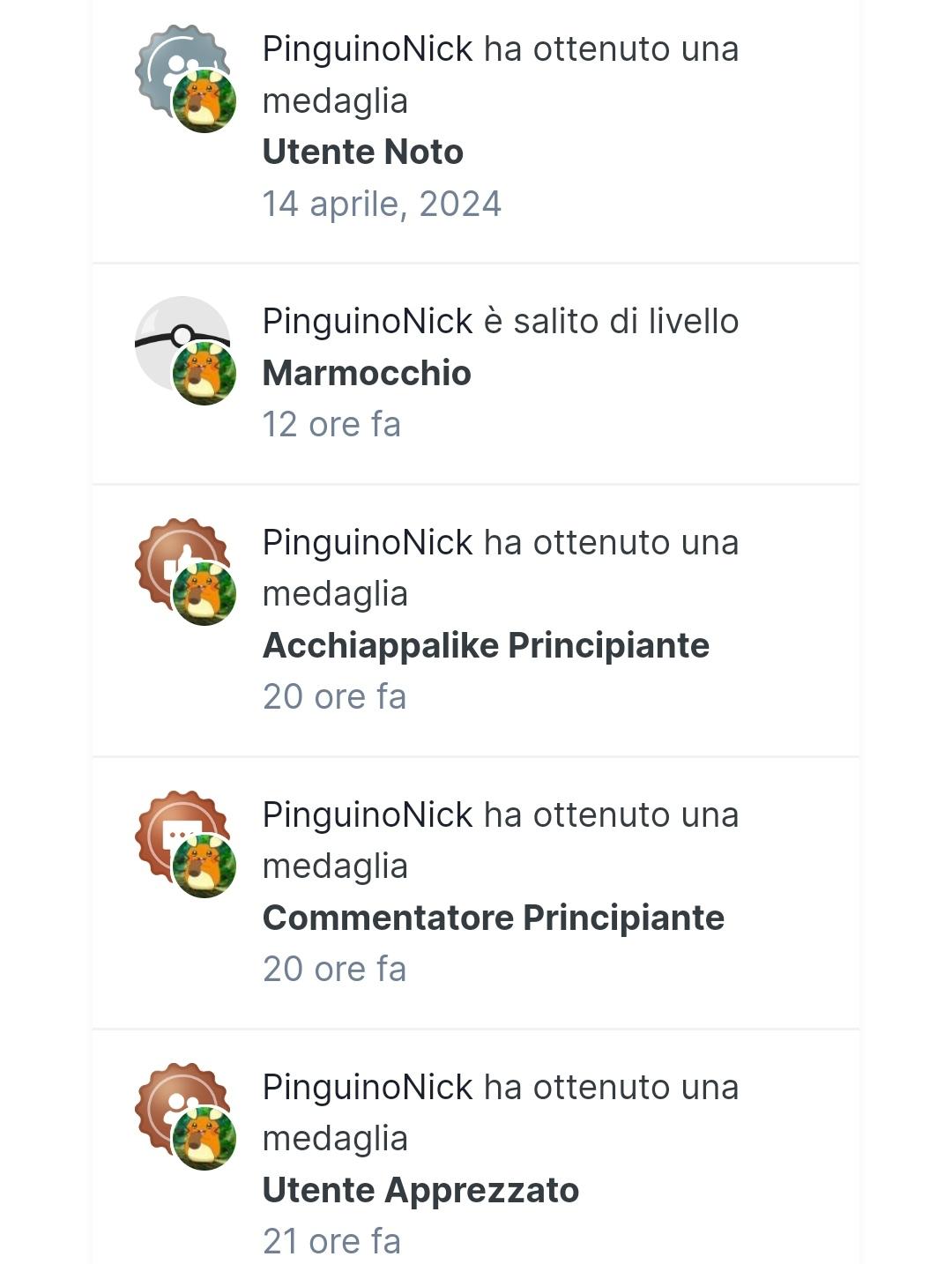Click the 21 ore fa timestamp
952x1264 pixels.
(331, 1241)
